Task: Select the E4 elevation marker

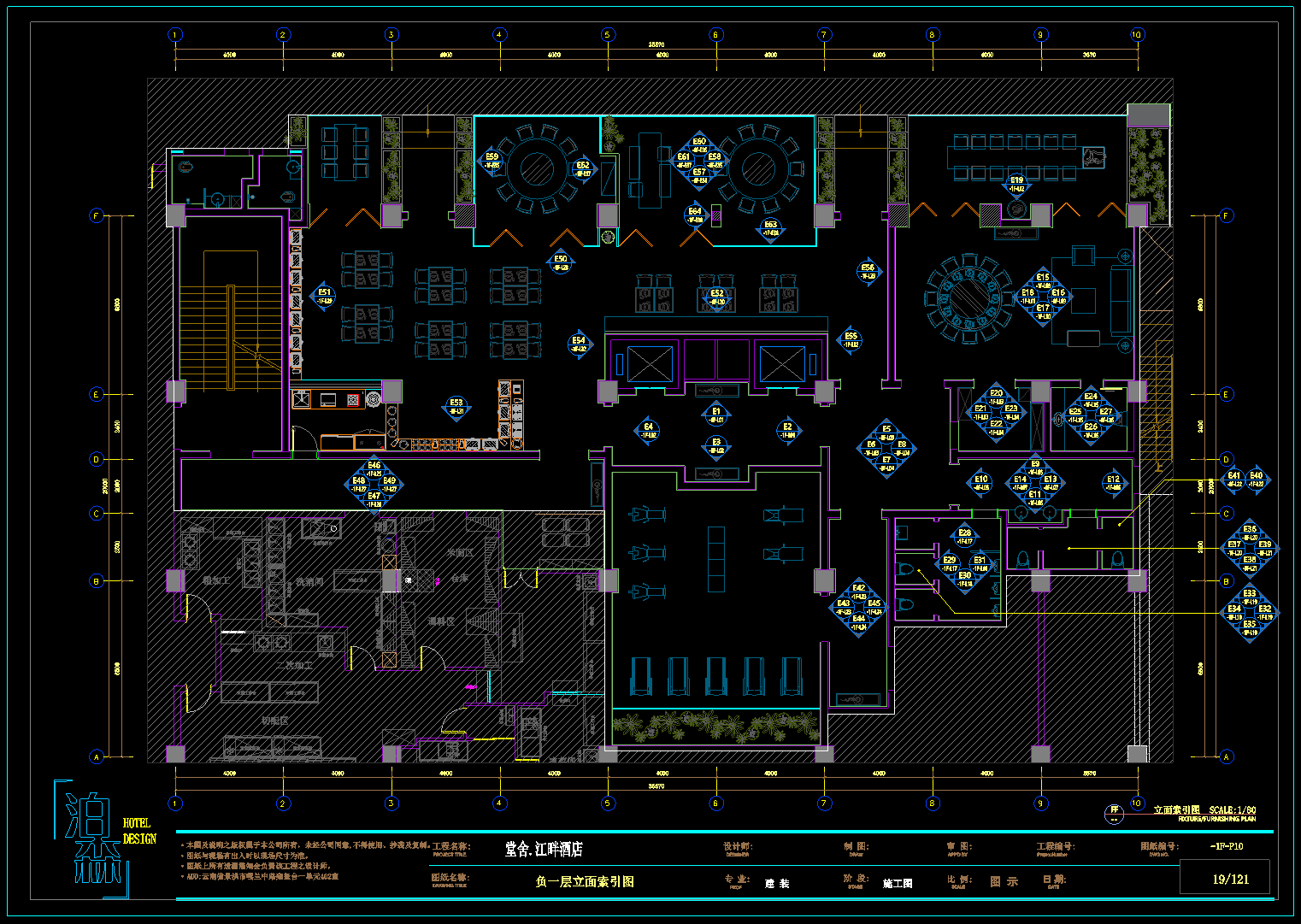Action: coord(649,431)
